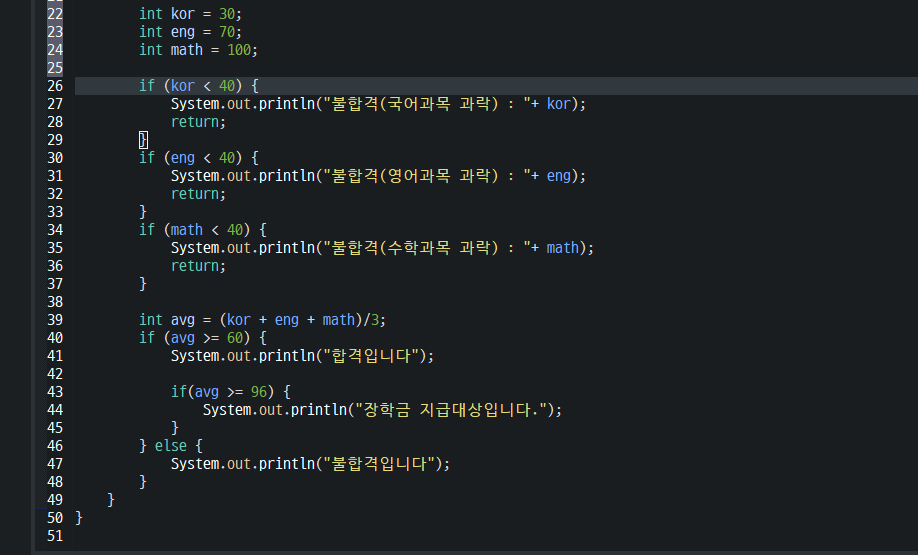Place cursor in 'int math = 100;' line
Image resolution: width=918 pixels, height=555 pixels.
198,50
